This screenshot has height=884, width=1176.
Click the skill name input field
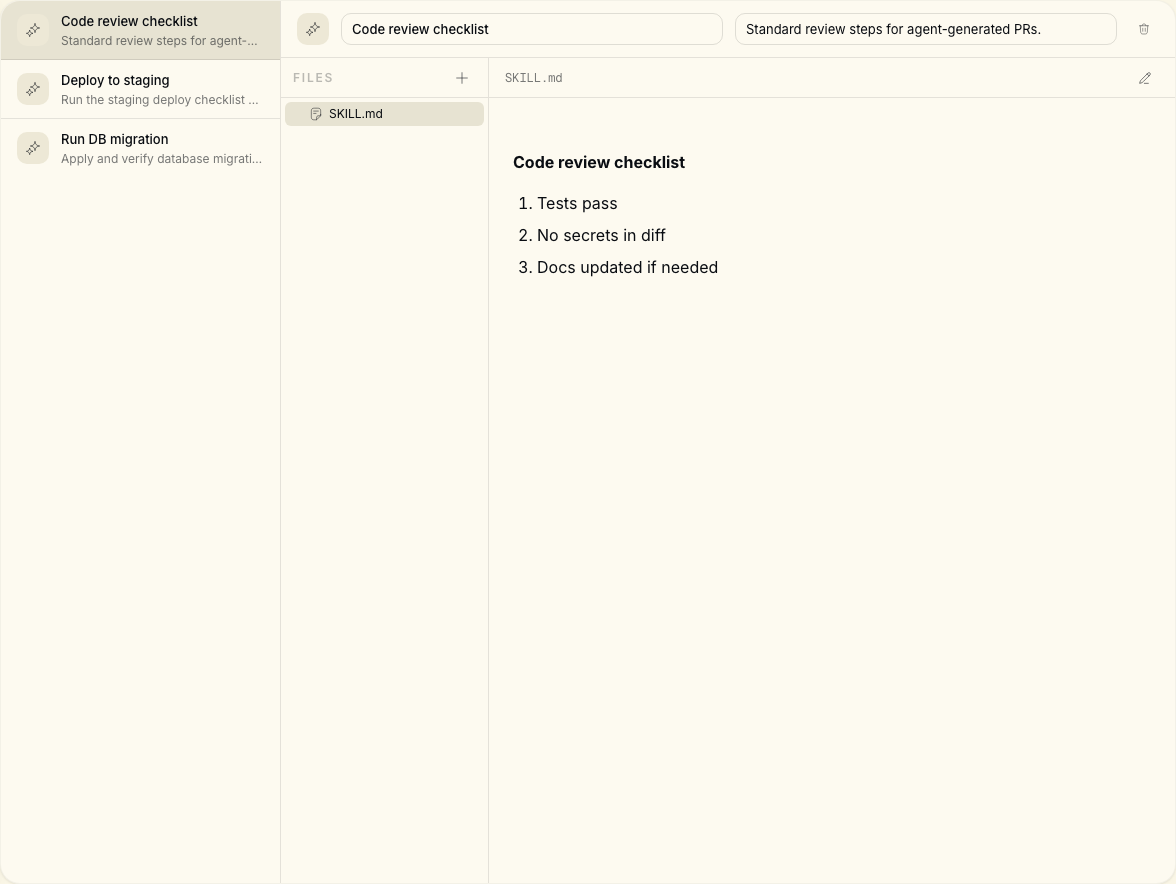[x=532, y=29]
